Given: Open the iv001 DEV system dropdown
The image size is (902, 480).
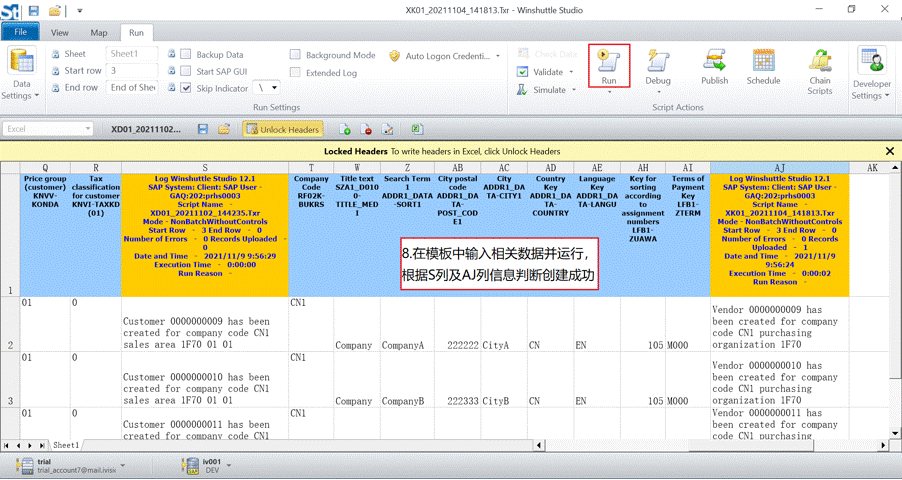Looking at the screenshot, I should pos(229,465).
